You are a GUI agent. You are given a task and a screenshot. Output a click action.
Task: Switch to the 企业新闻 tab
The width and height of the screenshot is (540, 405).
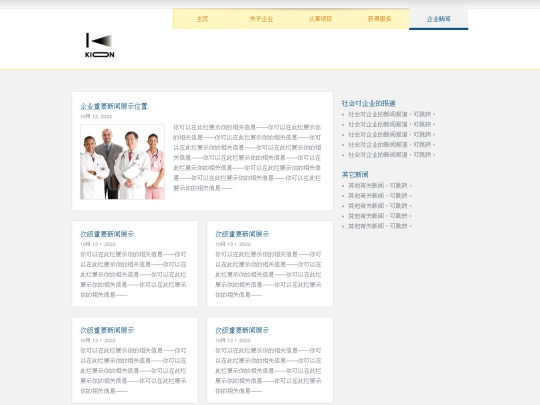pos(438,19)
